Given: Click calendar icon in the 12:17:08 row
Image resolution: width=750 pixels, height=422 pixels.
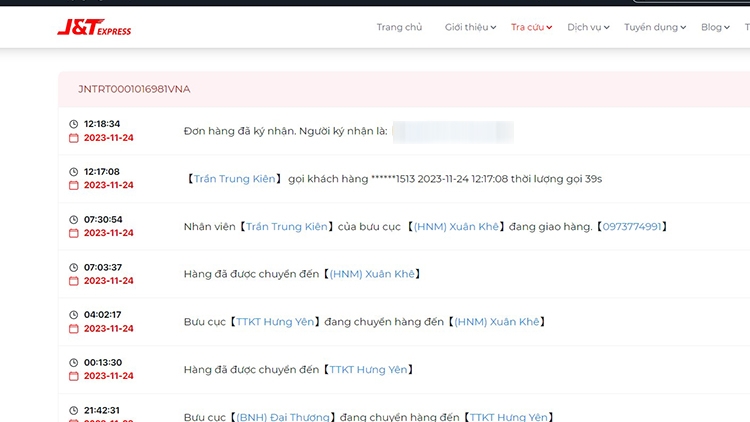Looking at the screenshot, I should point(74,185).
